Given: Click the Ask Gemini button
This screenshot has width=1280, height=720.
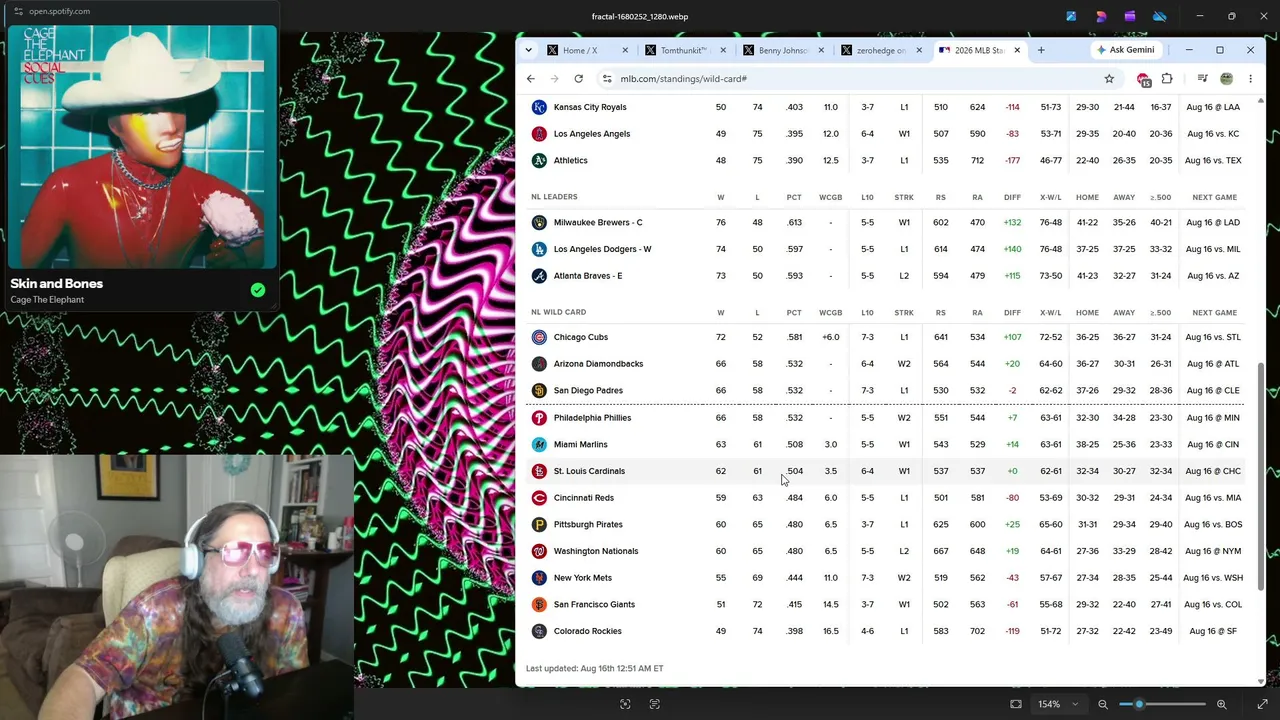Looking at the screenshot, I should point(1126,50).
